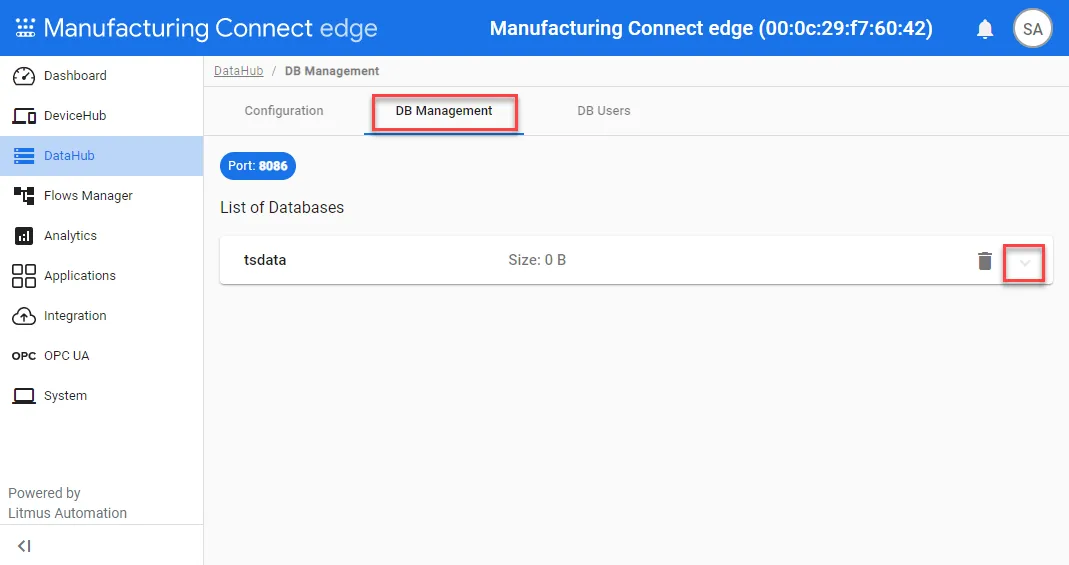Click the DataHub database icon
Viewport: 1069px width, 565px height.
(24, 156)
